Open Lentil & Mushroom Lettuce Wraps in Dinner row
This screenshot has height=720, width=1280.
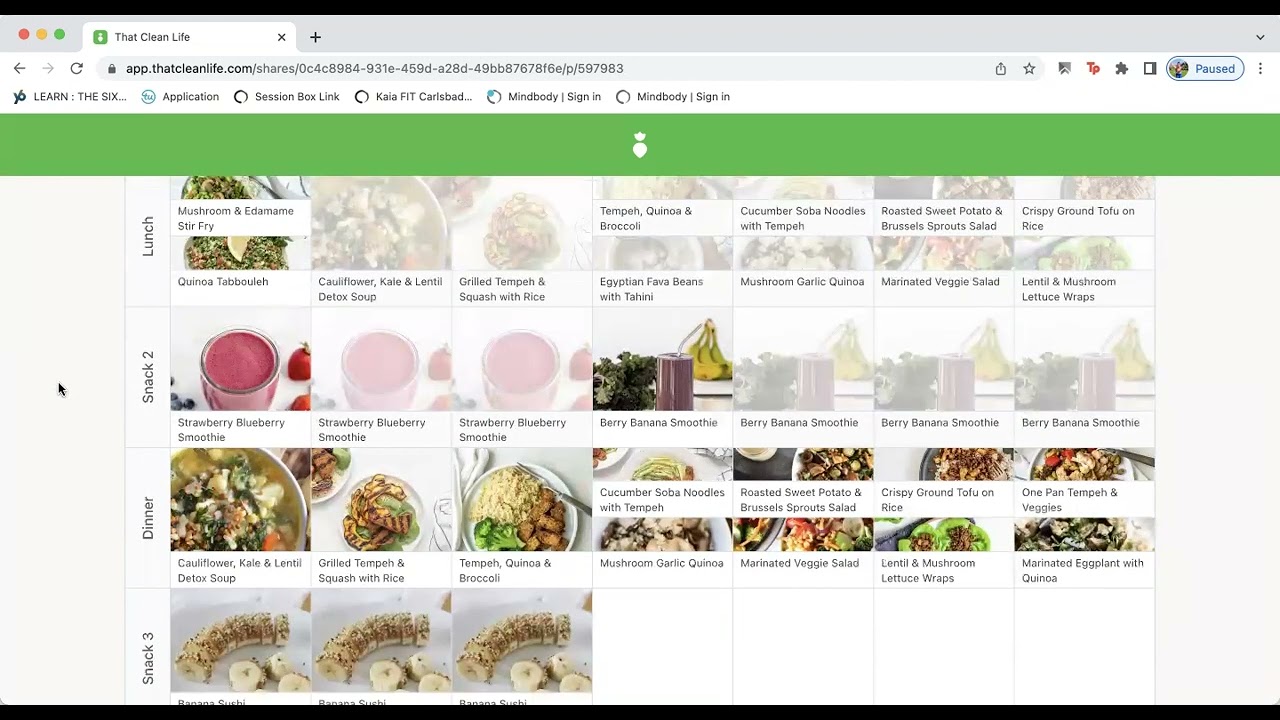click(x=944, y=552)
